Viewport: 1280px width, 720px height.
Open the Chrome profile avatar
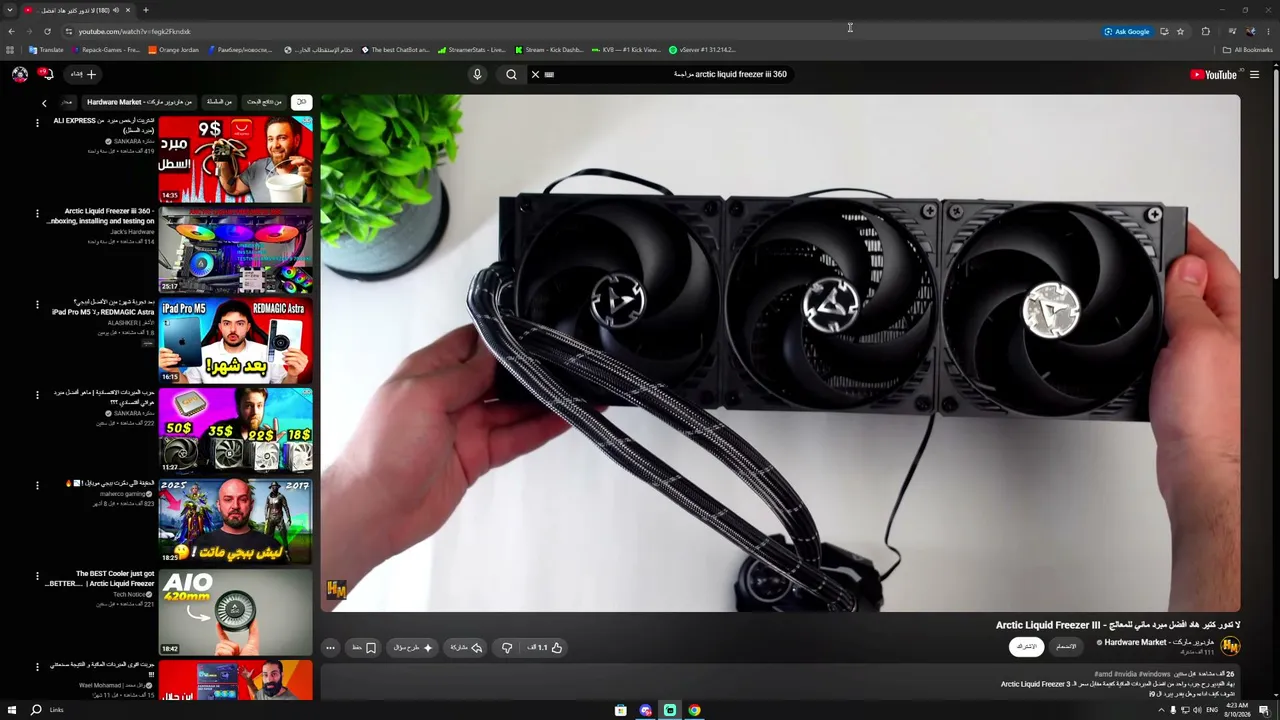(x=1250, y=31)
